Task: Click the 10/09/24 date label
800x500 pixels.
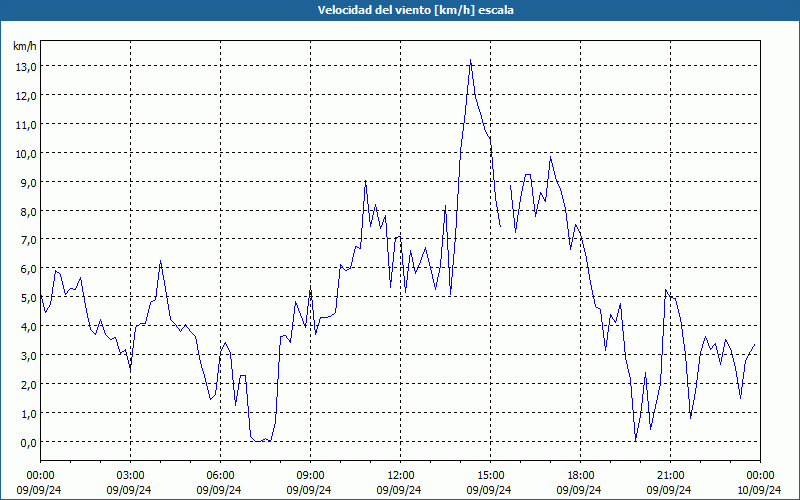Action: [x=760, y=490]
